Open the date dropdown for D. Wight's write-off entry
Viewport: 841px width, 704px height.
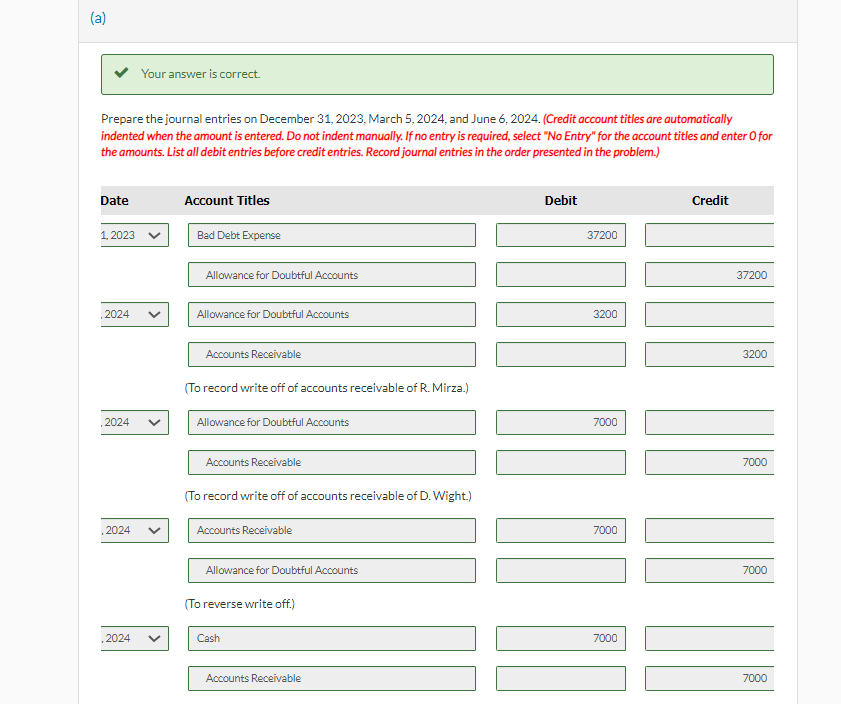pyautogui.click(x=133, y=422)
